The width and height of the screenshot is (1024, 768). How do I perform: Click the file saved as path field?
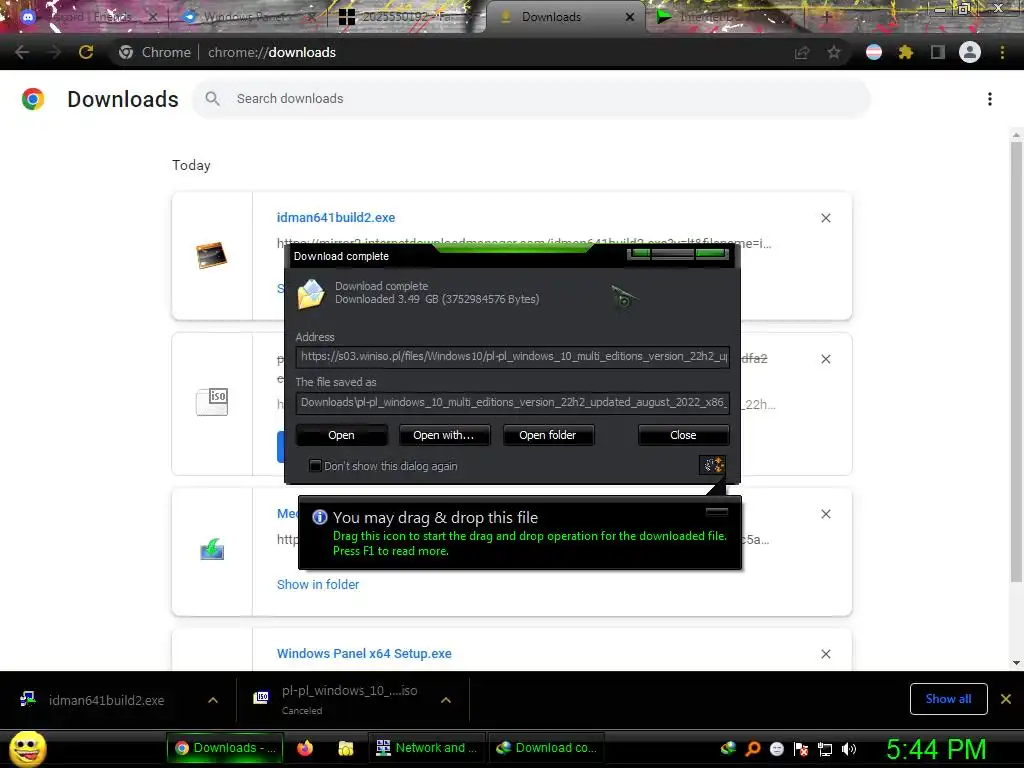click(x=513, y=402)
